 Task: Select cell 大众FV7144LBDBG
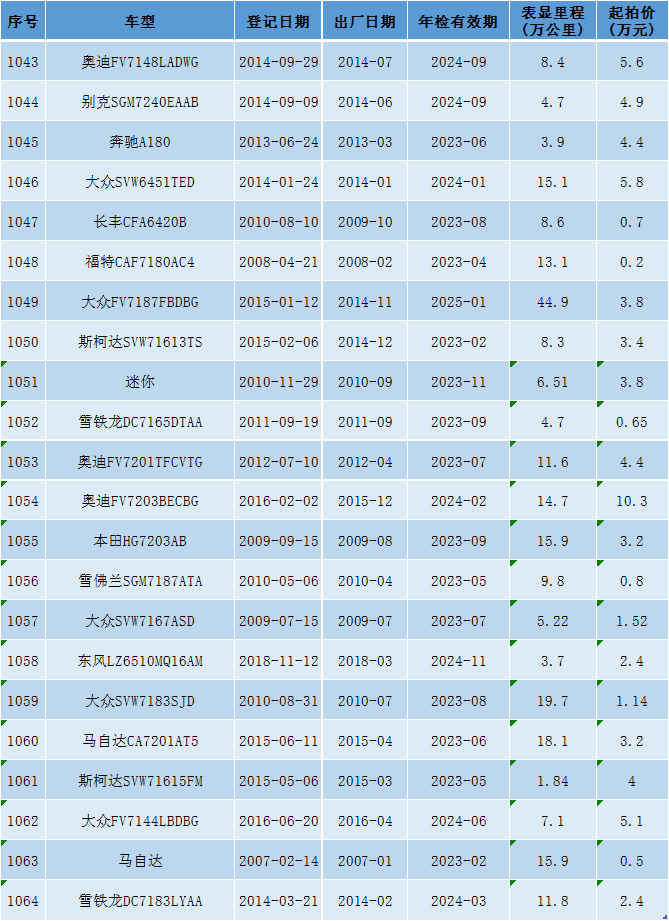(x=140, y=820)
